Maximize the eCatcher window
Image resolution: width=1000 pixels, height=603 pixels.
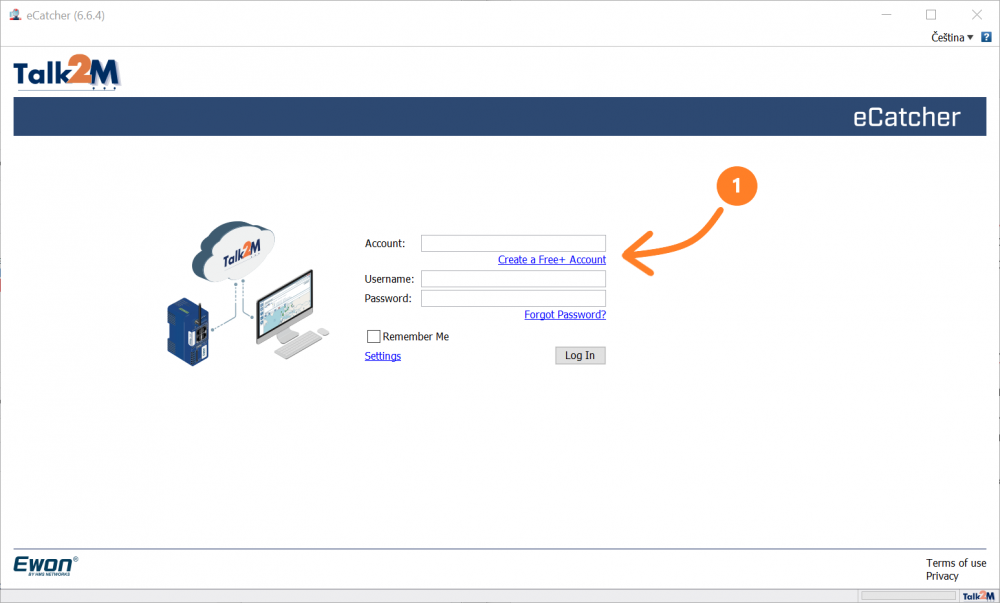click(x=931, y=15)
